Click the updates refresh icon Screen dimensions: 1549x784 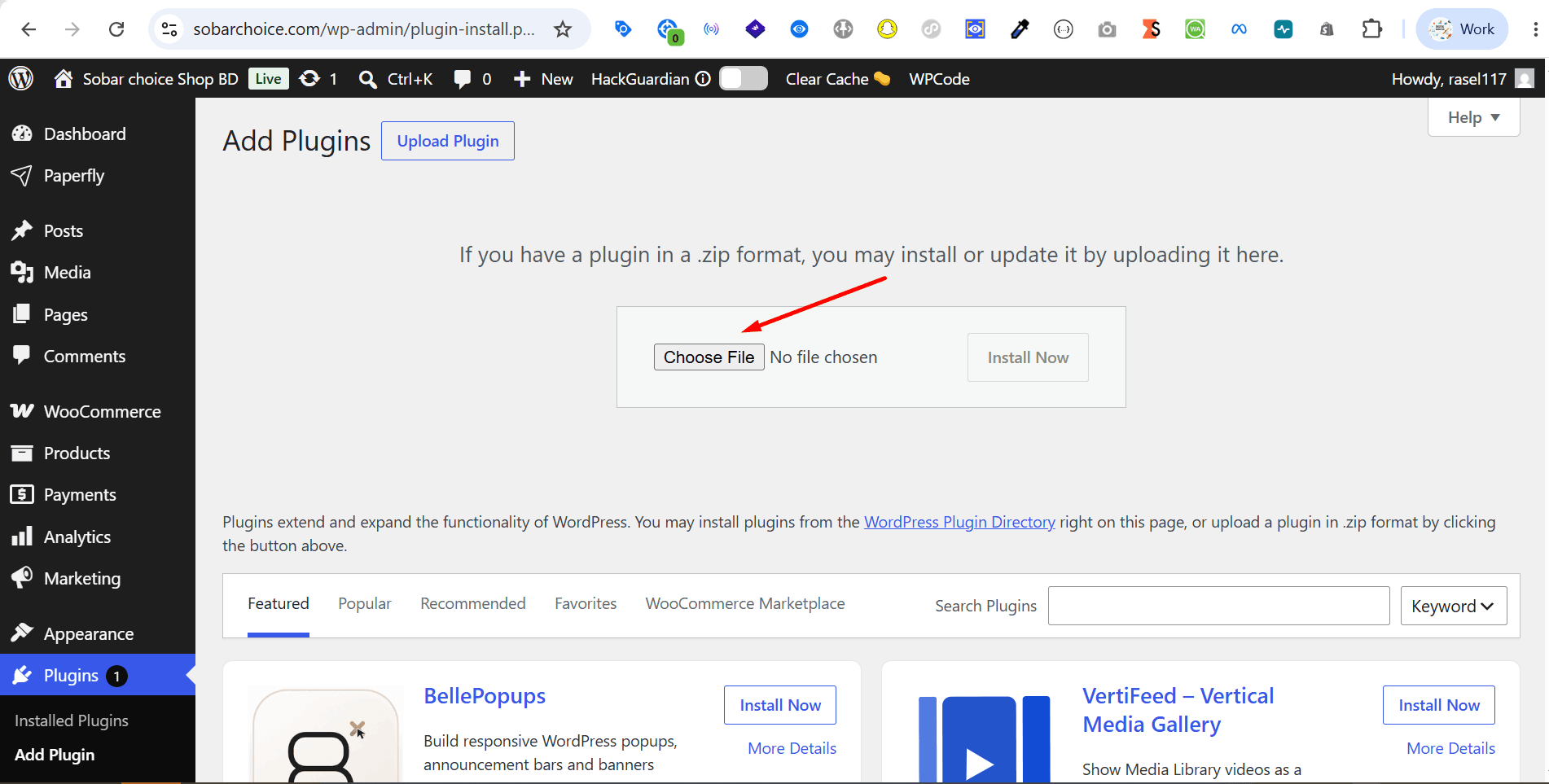pyautogui.click(x=309, y=78)
